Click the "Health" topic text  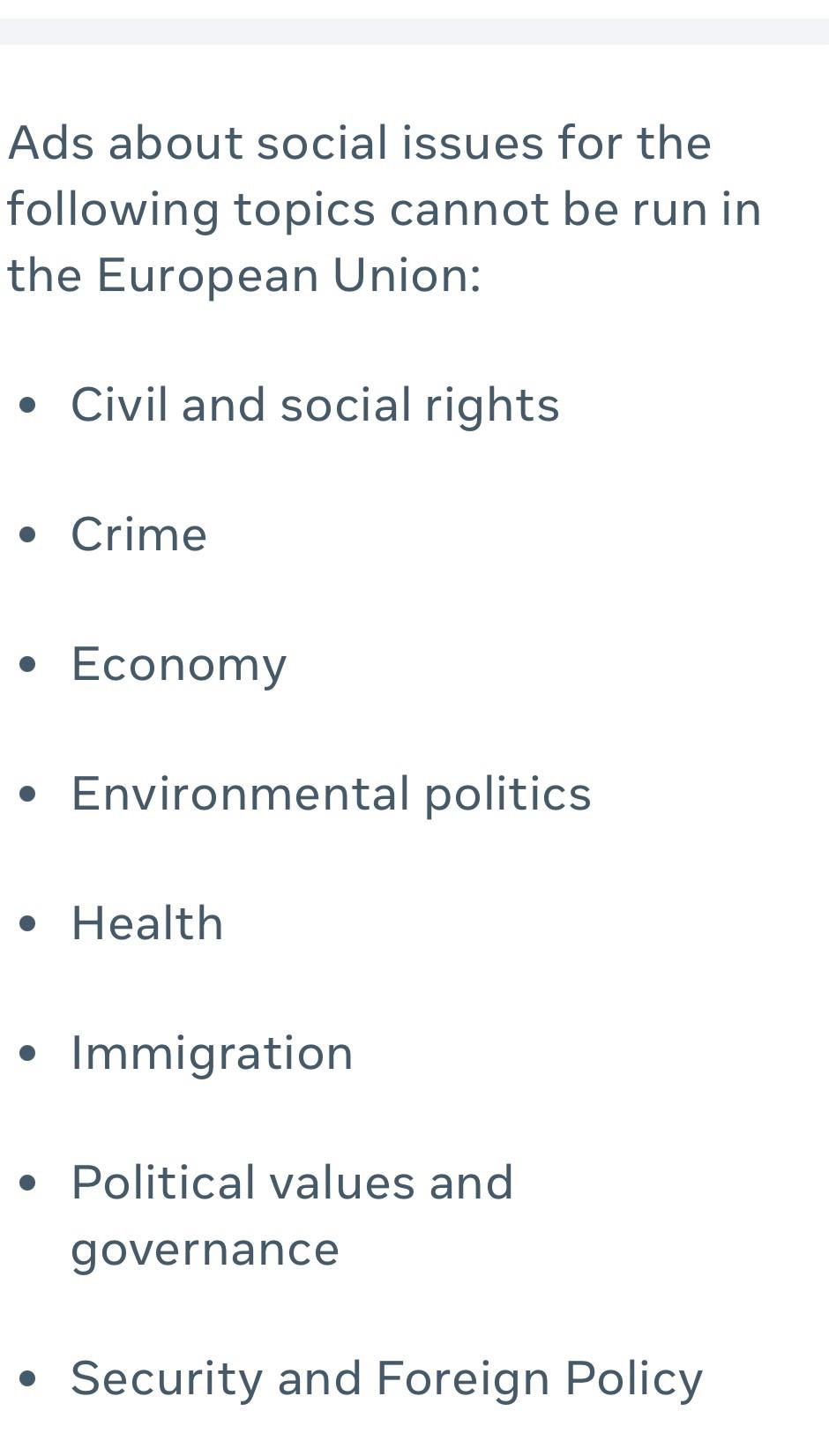pos(147,923)
